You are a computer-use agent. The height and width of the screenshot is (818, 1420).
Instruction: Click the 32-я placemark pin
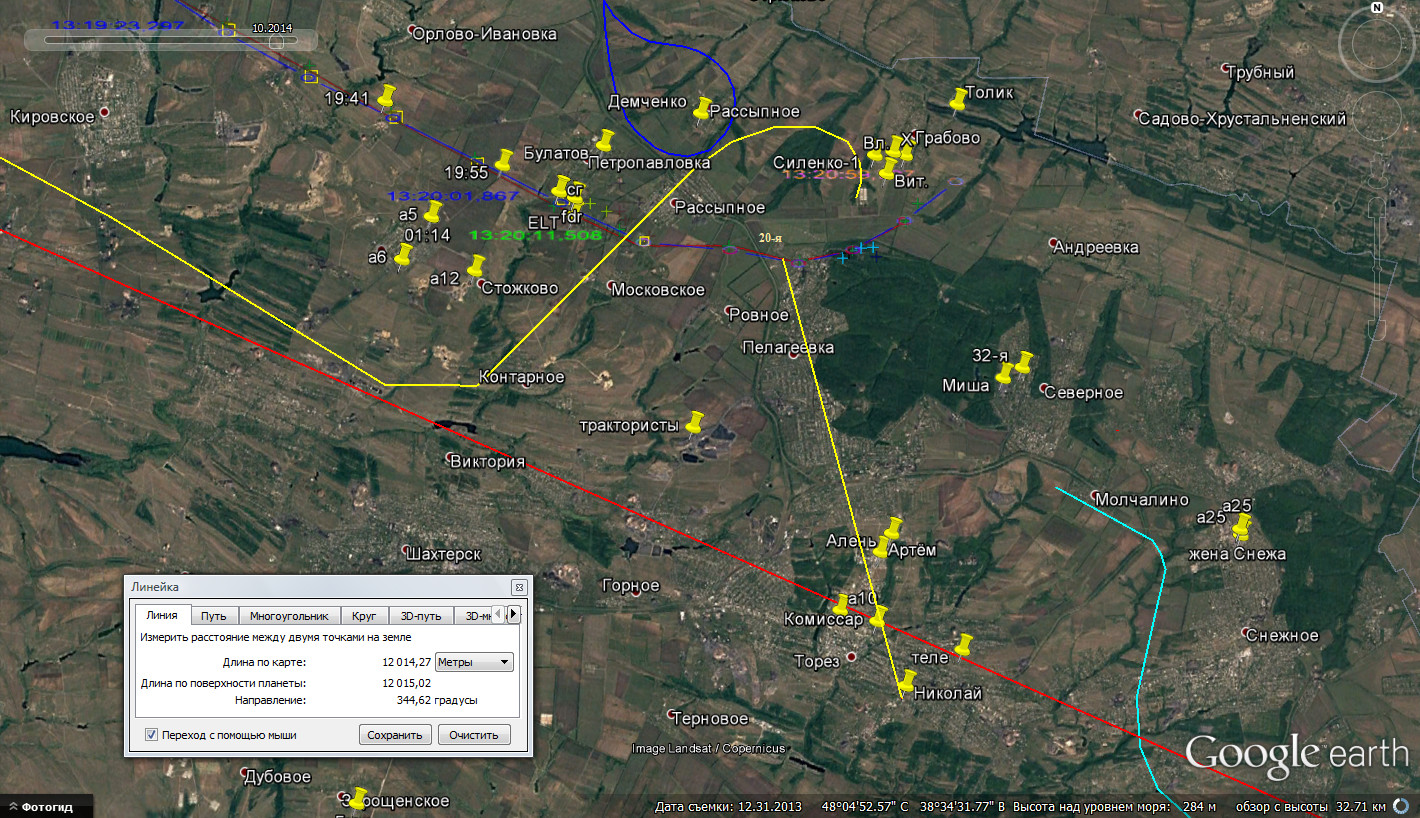coord(1023,363)
